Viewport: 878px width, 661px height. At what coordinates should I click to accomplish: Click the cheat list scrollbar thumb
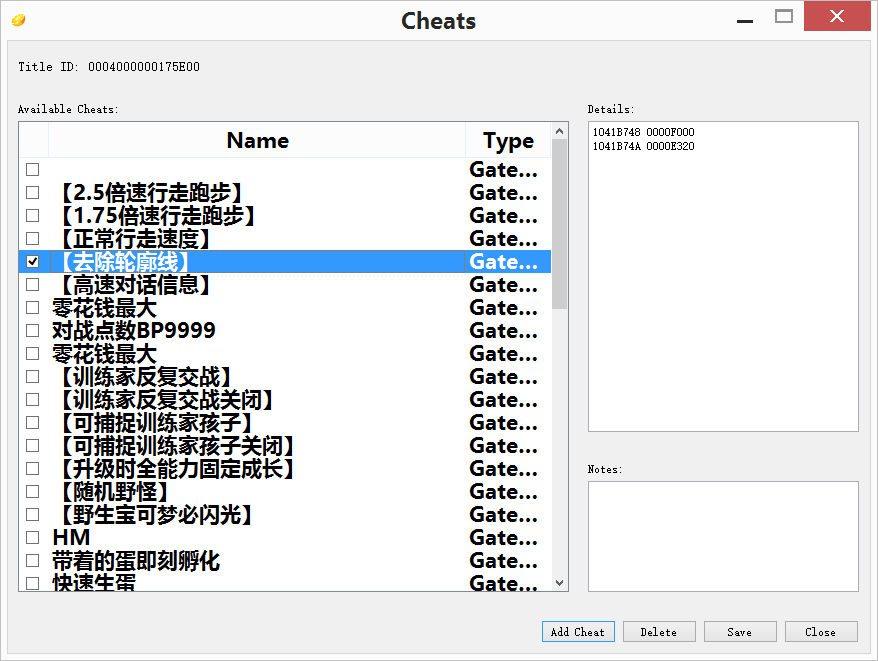(x=559, y=224)
